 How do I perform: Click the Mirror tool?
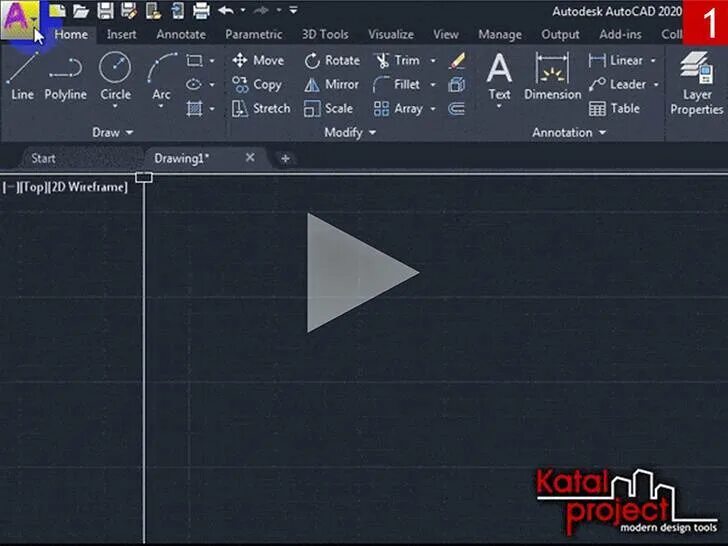click(332, 84)
